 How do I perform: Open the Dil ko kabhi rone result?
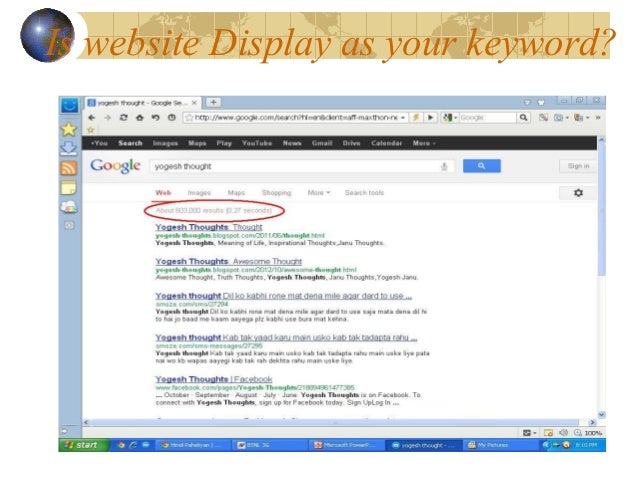coord(284,296)
